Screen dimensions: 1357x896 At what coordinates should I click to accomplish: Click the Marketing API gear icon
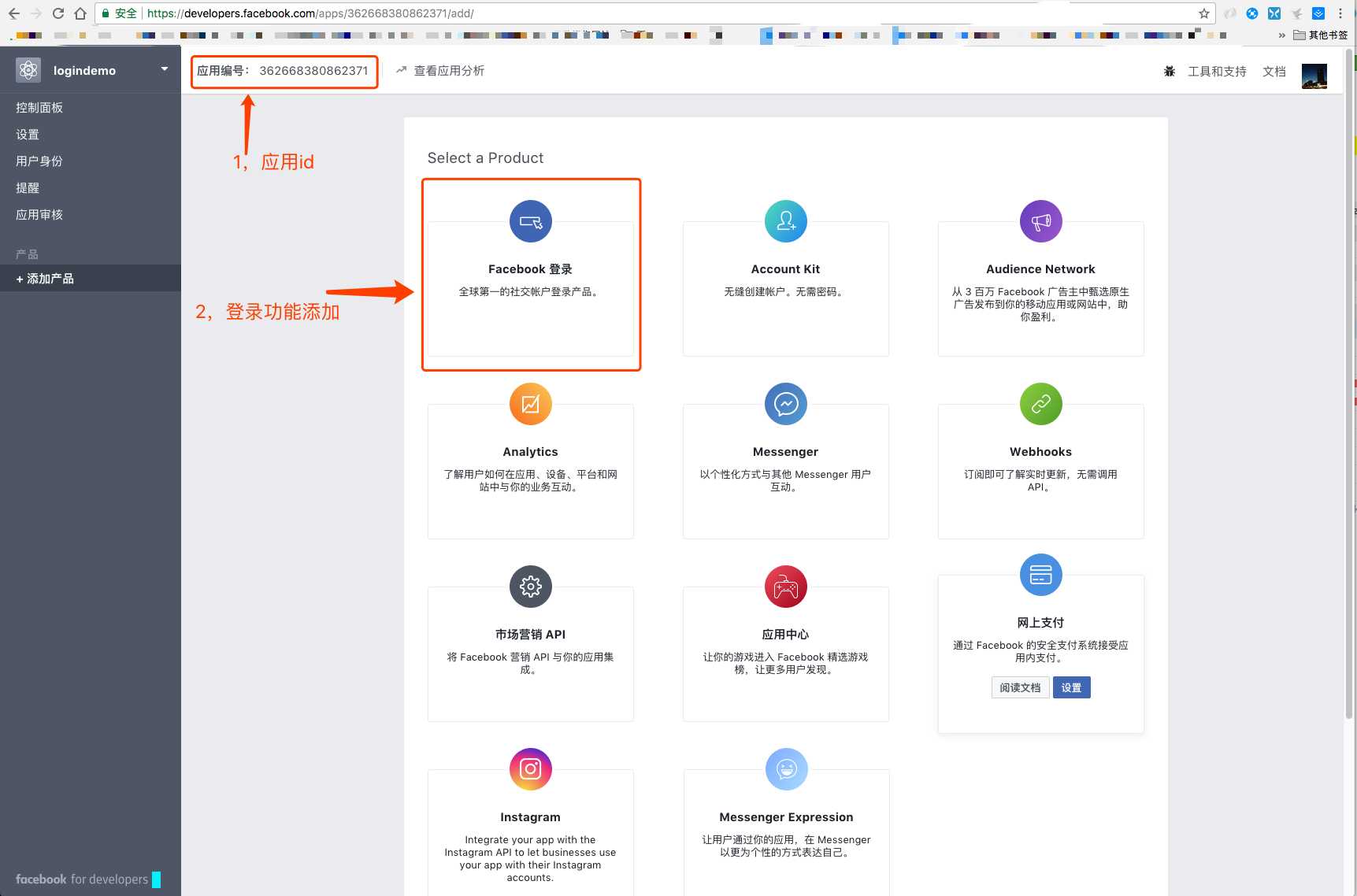tap(531, 587)
